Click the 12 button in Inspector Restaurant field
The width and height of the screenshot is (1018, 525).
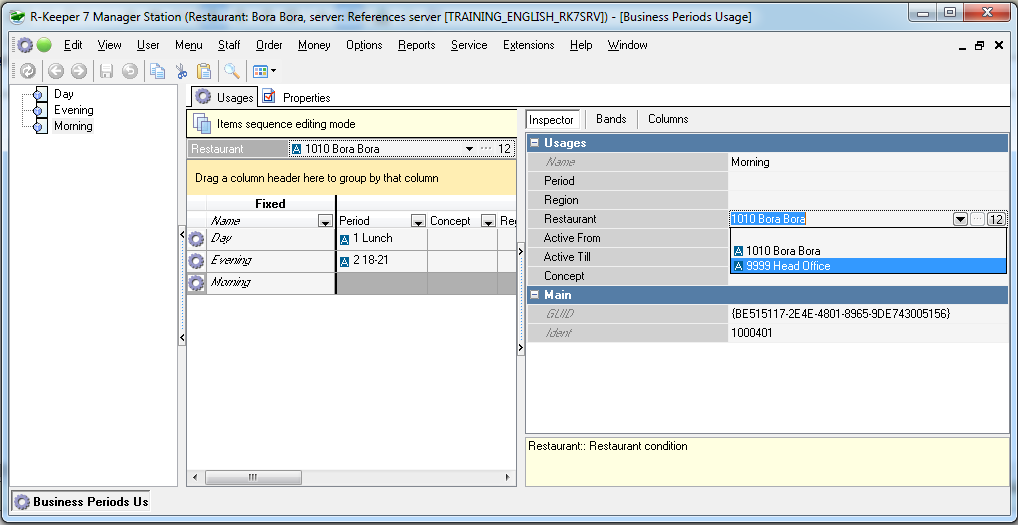coord(996,219)
